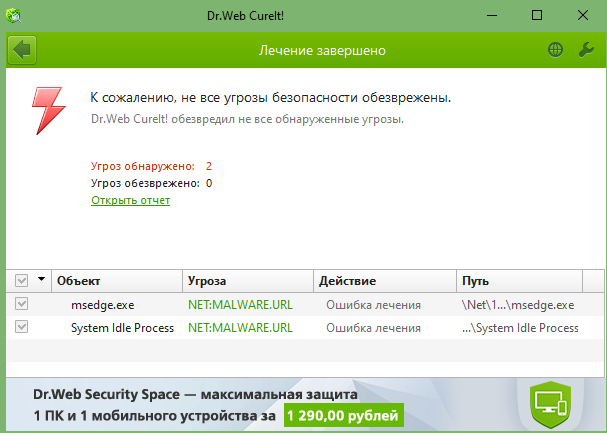Open language selection globe icon
607x433 pixels.
pos(556,50)
